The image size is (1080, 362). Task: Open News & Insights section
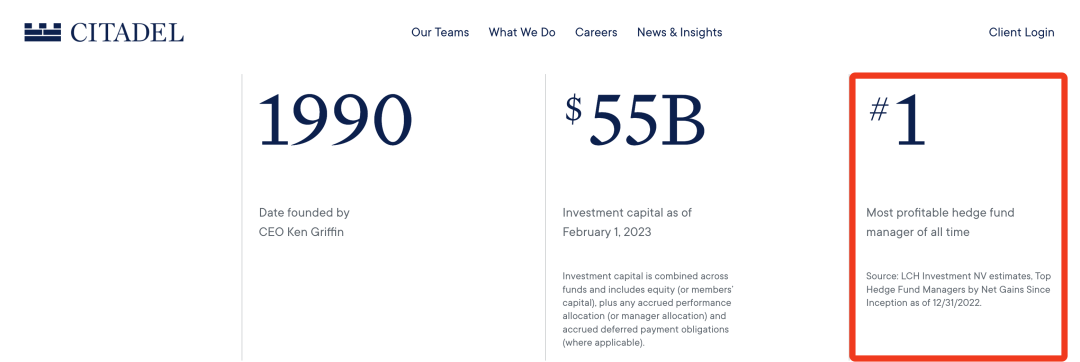pos(680,32)
